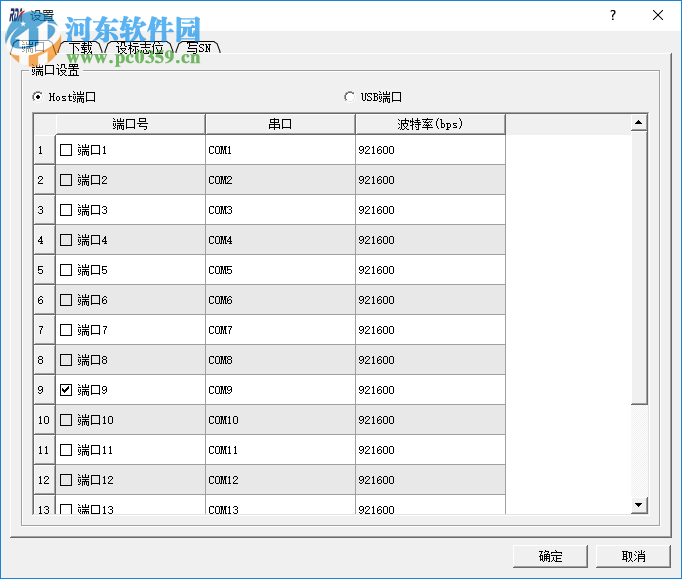Image resolution: width=682 pixels, height=579 pixels.
Task: Click the scrollbar up arrow
Action: pyautogui.click(x=639, y=123)
